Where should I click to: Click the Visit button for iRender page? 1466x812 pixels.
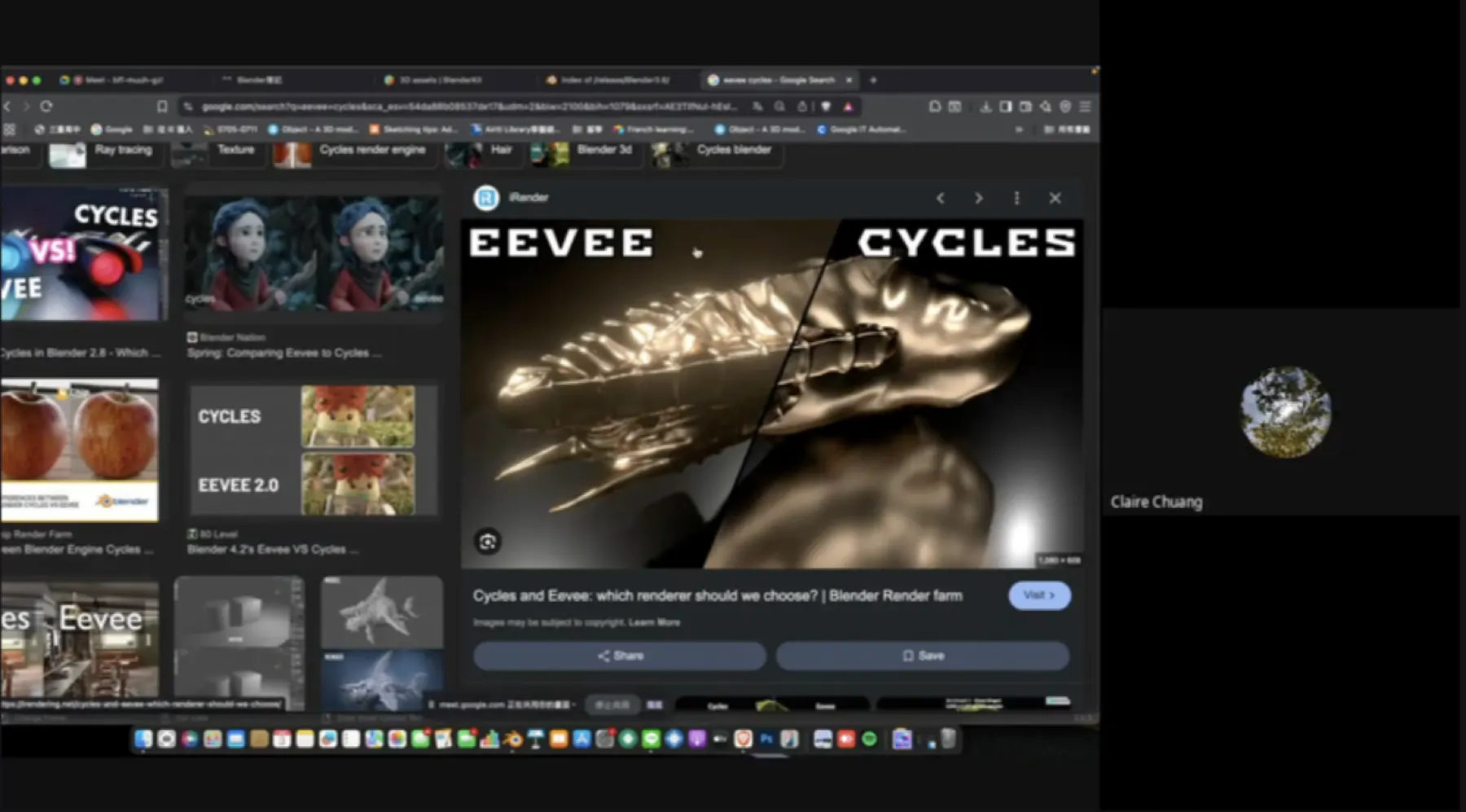pyautogui.click(x=1039, y=595)
